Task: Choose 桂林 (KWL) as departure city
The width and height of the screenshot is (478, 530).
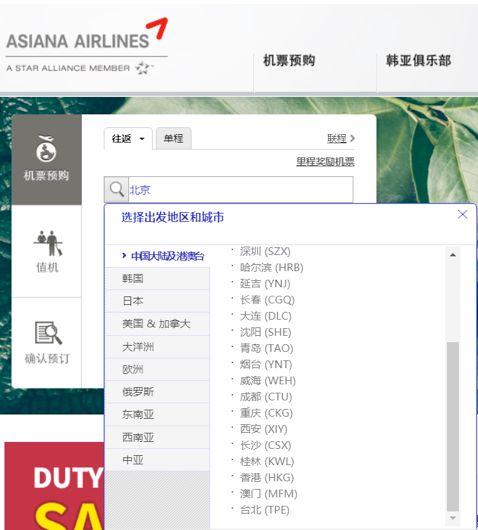Action: 267,461
